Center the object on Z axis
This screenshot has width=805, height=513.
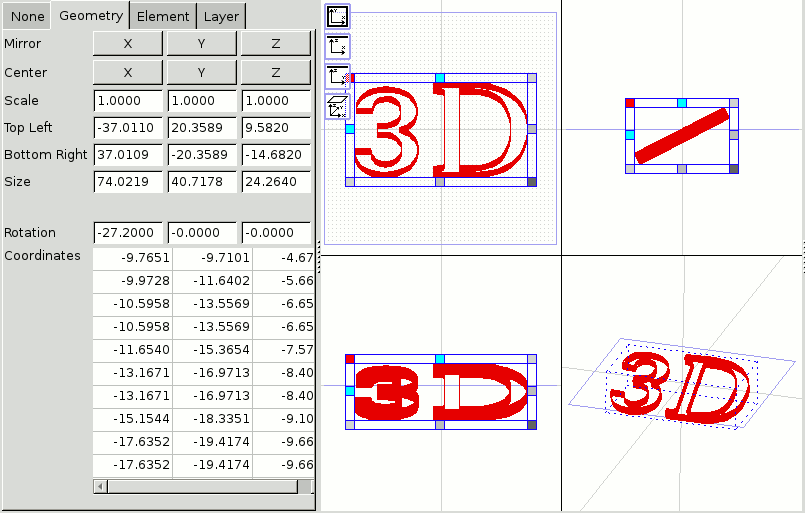pos(275,73)
